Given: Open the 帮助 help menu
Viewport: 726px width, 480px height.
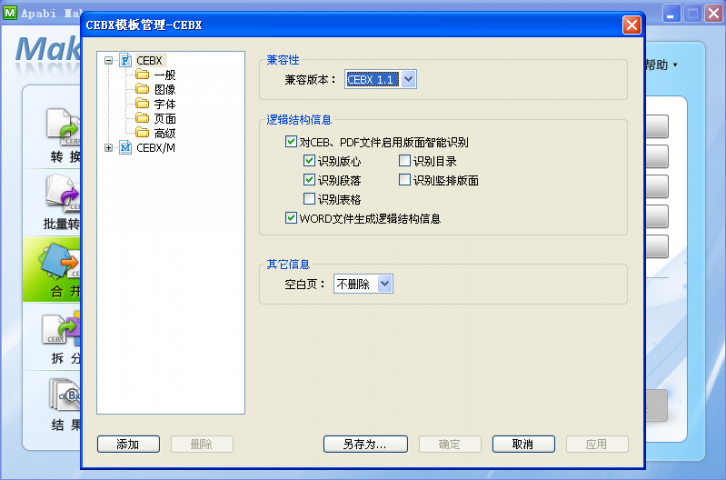Looking at the screenshot, I should pos(660,65).
